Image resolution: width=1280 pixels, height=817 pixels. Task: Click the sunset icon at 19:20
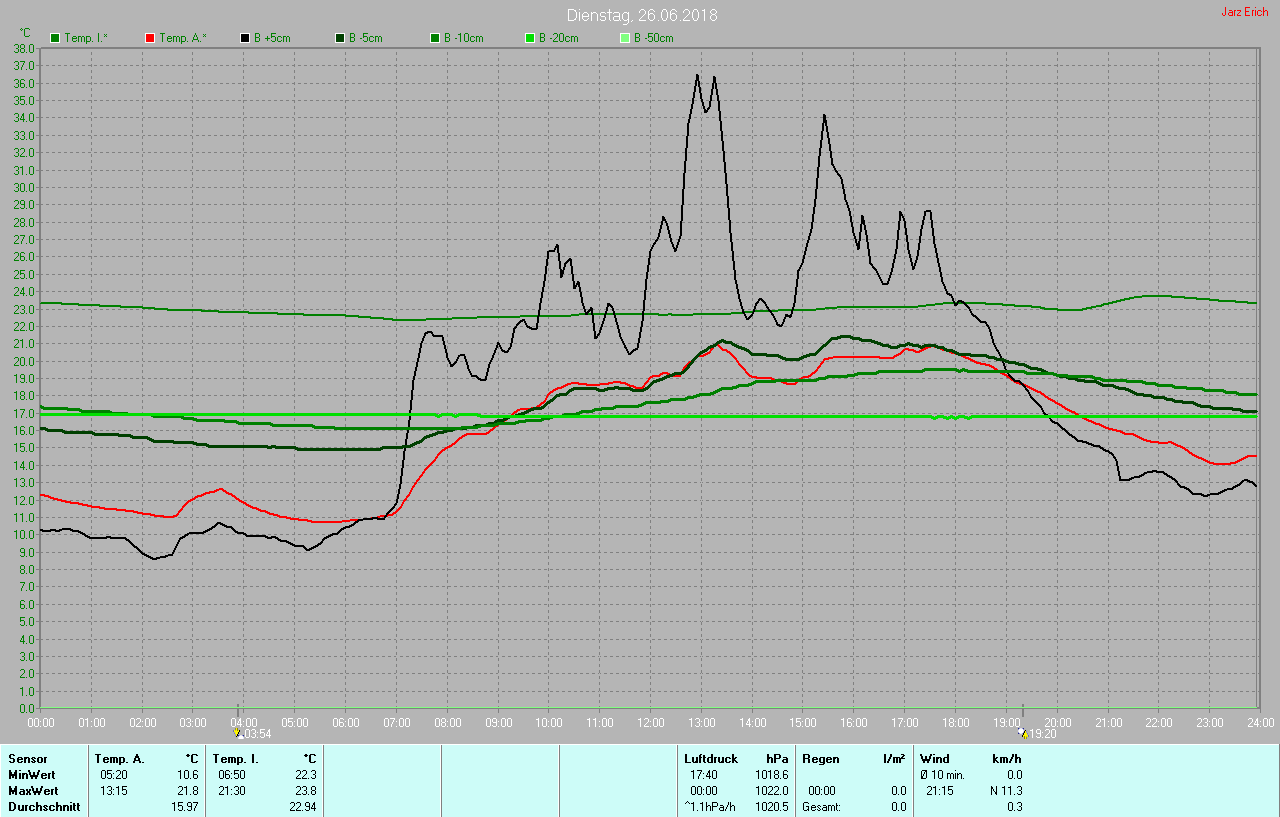(x=1022, y=733)
